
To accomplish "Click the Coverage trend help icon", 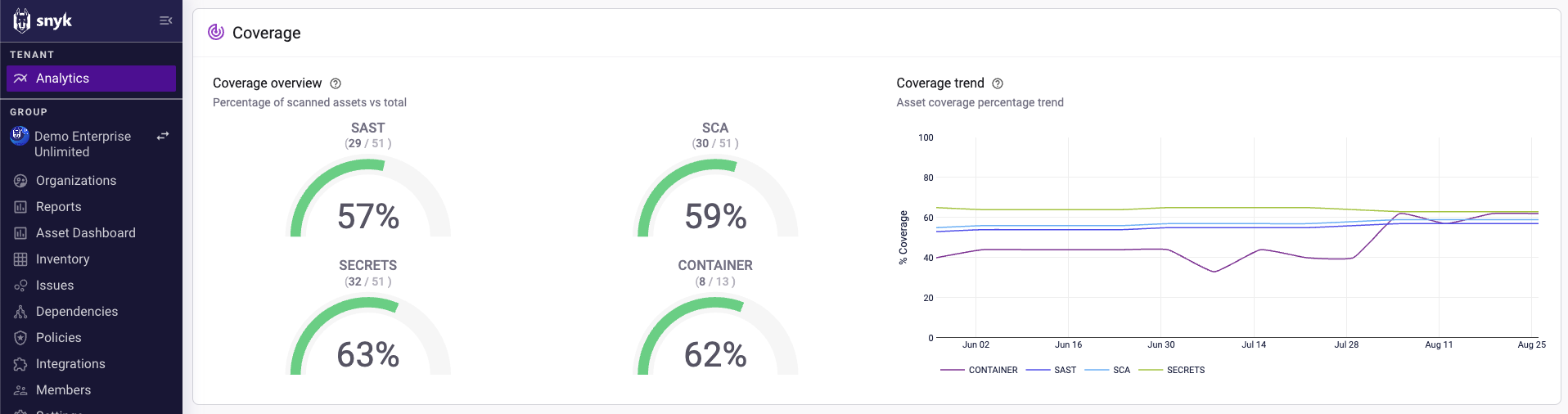I will [x=998, y=83].
